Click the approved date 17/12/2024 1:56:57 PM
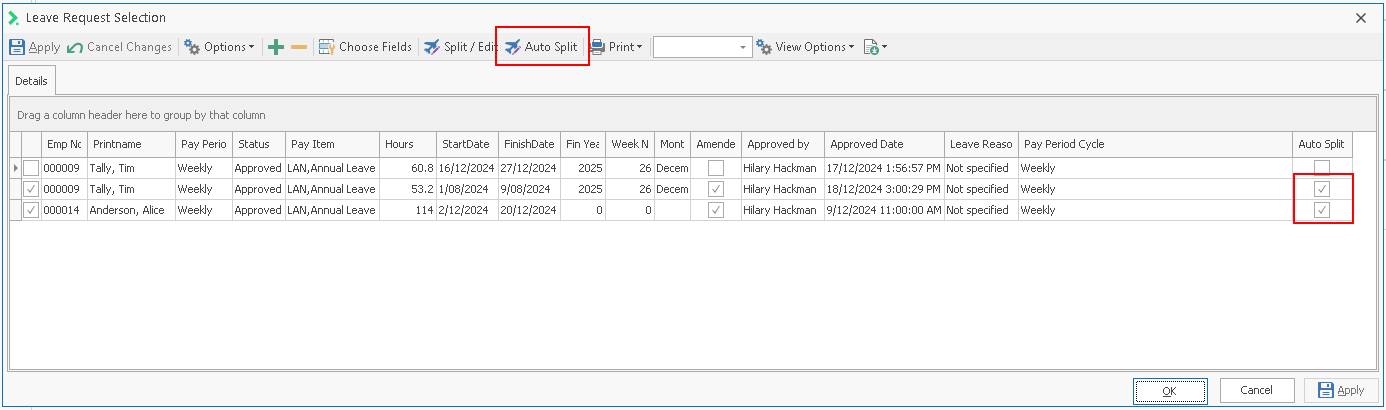Screen dimensions: 1386x410 884,168
